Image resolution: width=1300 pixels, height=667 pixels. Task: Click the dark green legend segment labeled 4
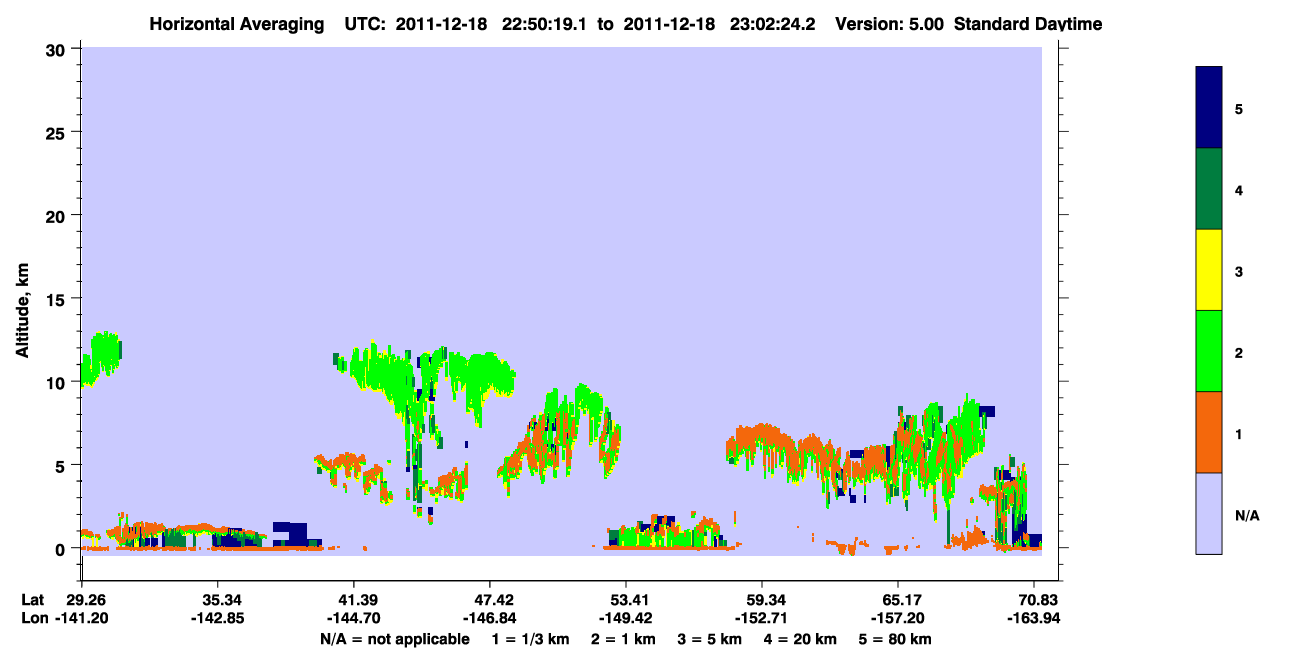(1209, 189)
